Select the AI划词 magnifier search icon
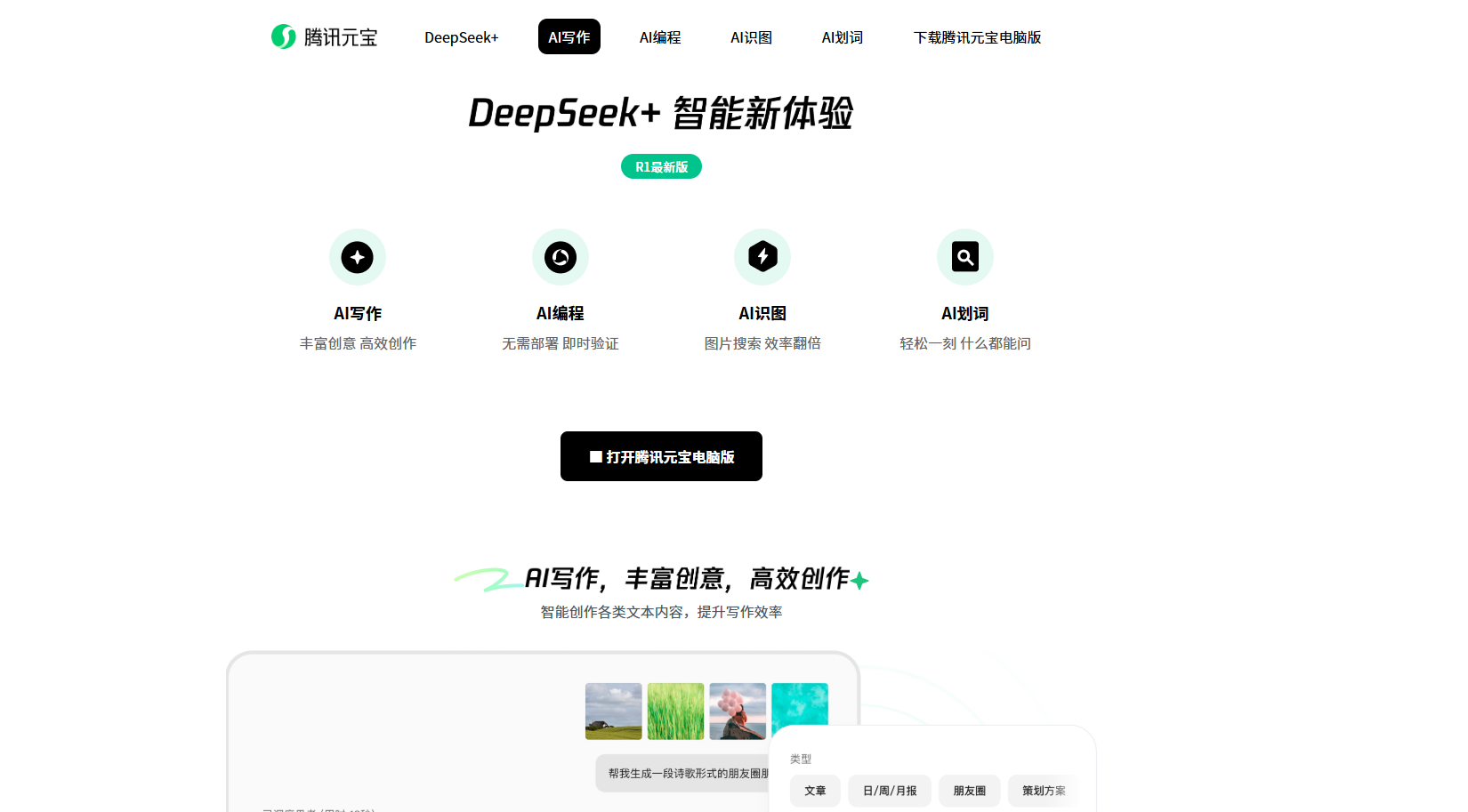Viewport: 1468px width, 812px height. [x=965, y=257]
